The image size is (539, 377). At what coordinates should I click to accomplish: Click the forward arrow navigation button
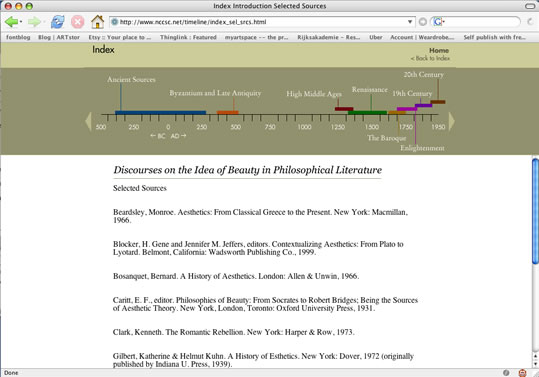[x=34, y=22]
